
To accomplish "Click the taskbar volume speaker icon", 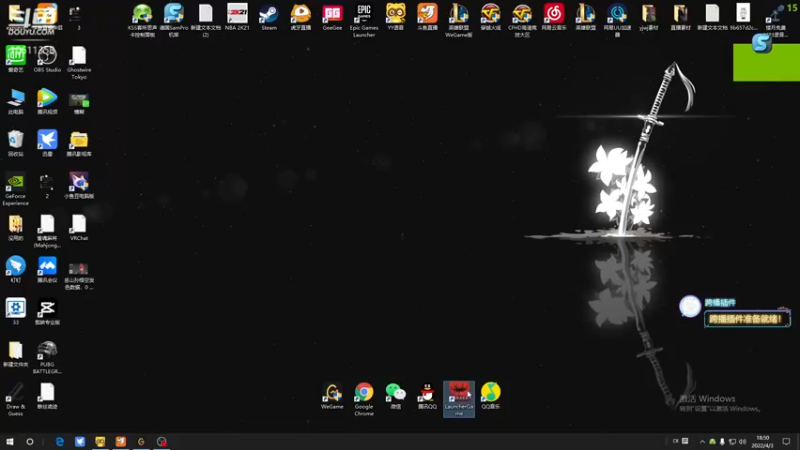I will [742, 441].
